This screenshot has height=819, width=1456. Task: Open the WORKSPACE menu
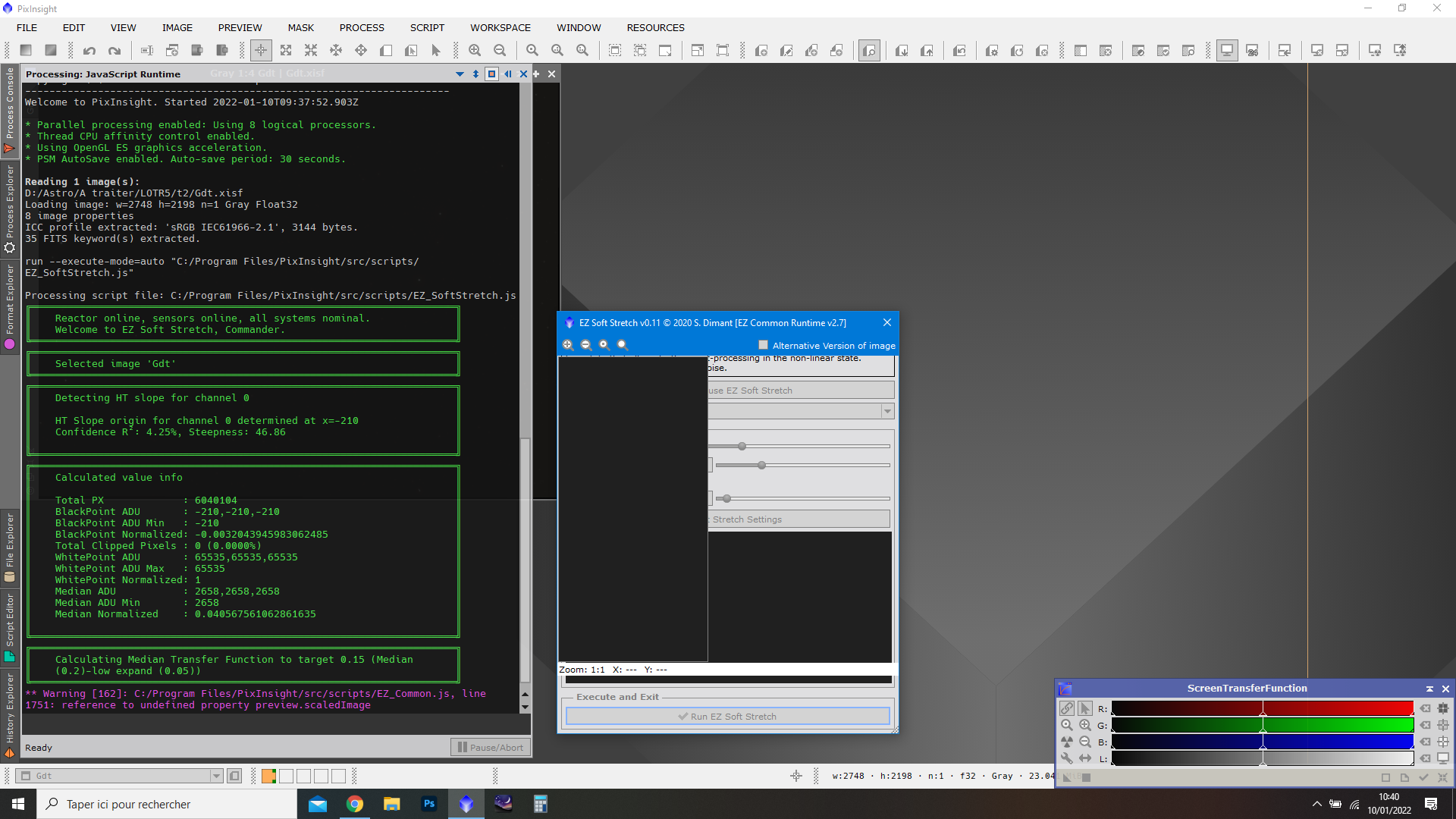(x=500, y=27)
